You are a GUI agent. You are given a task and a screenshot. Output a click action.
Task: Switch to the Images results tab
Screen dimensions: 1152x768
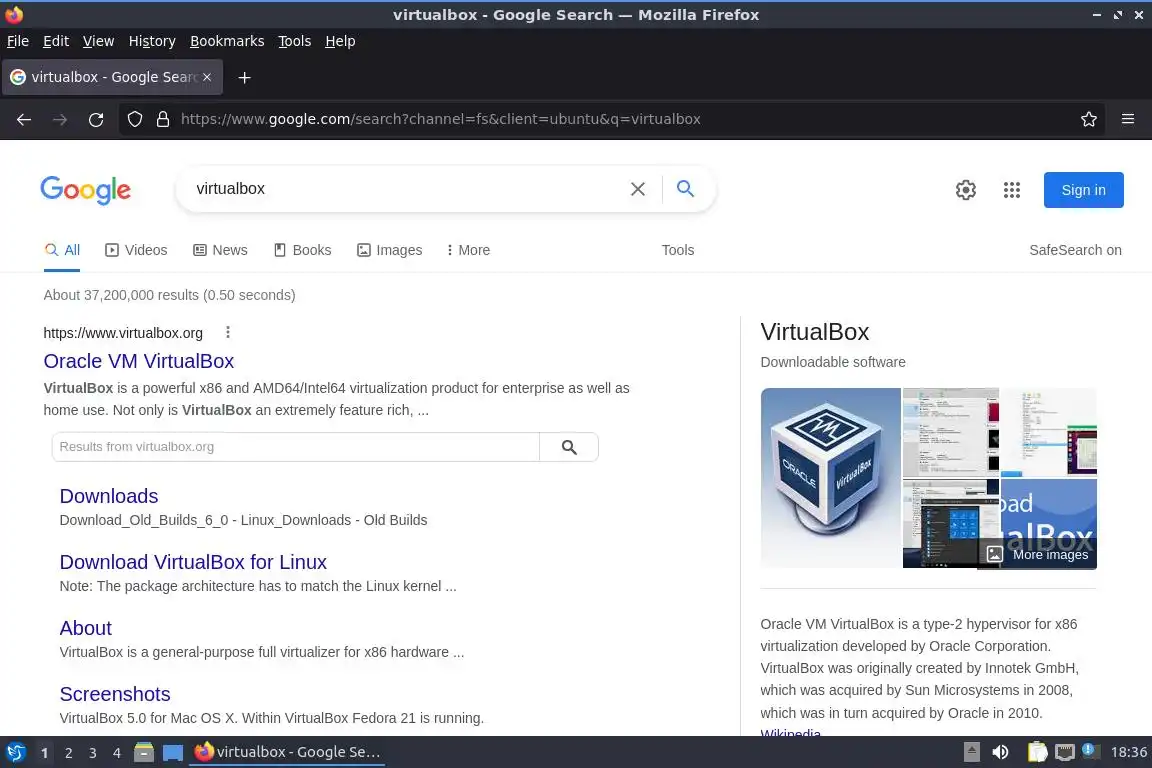tap(389, 250)
